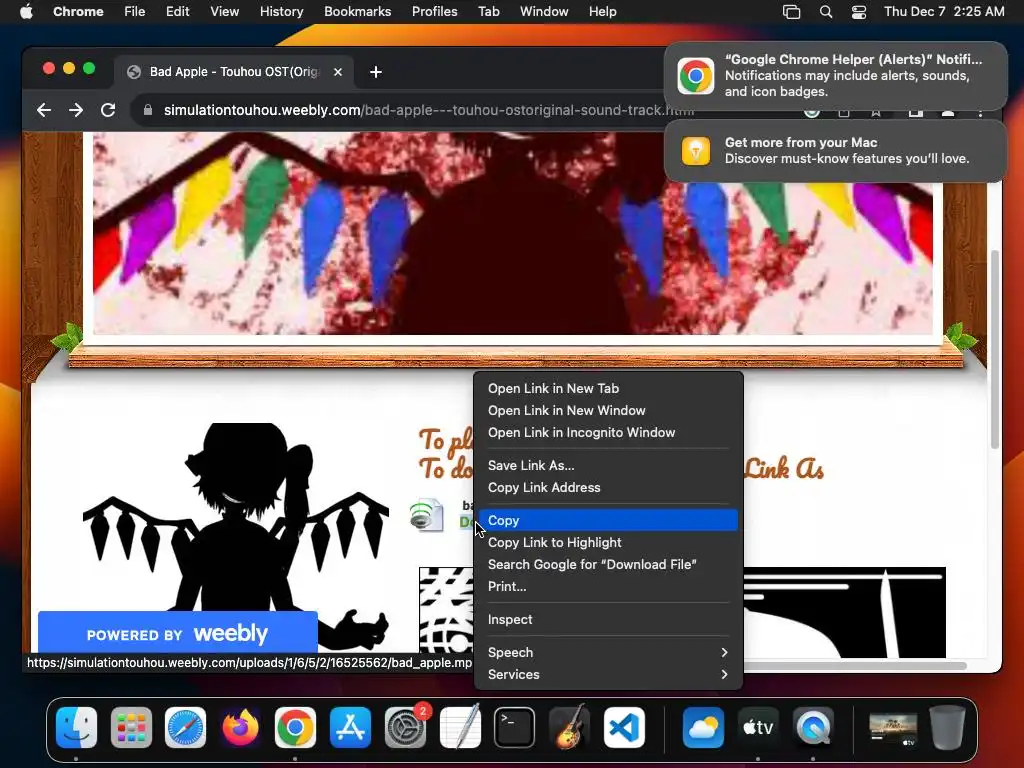
Task: Open Spotlight search in menu bar
Action: coord(826,11)
